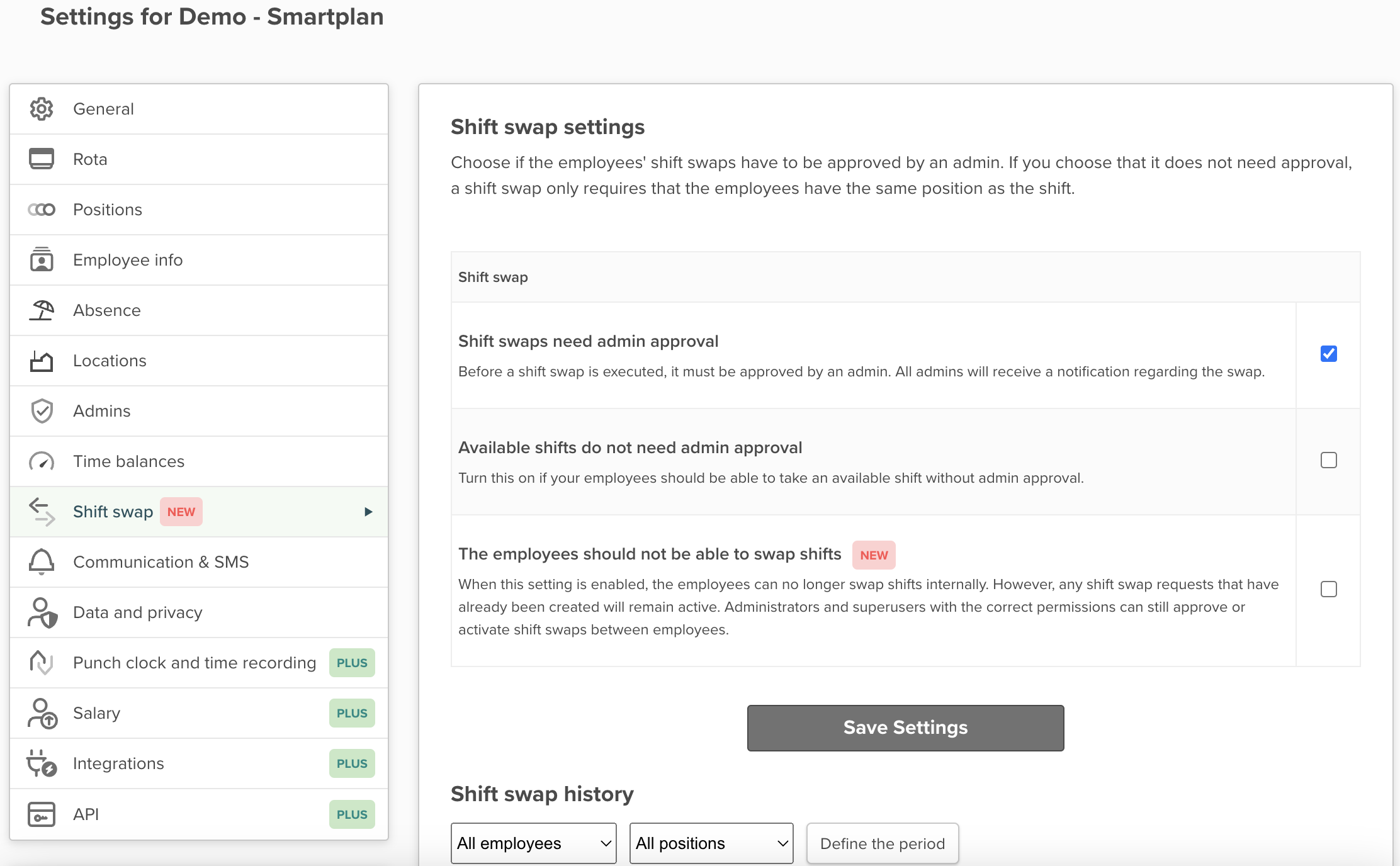Select the Locations pin icon
The width and height of the screenshot is (1400, 866).
[x=41, y=360]
